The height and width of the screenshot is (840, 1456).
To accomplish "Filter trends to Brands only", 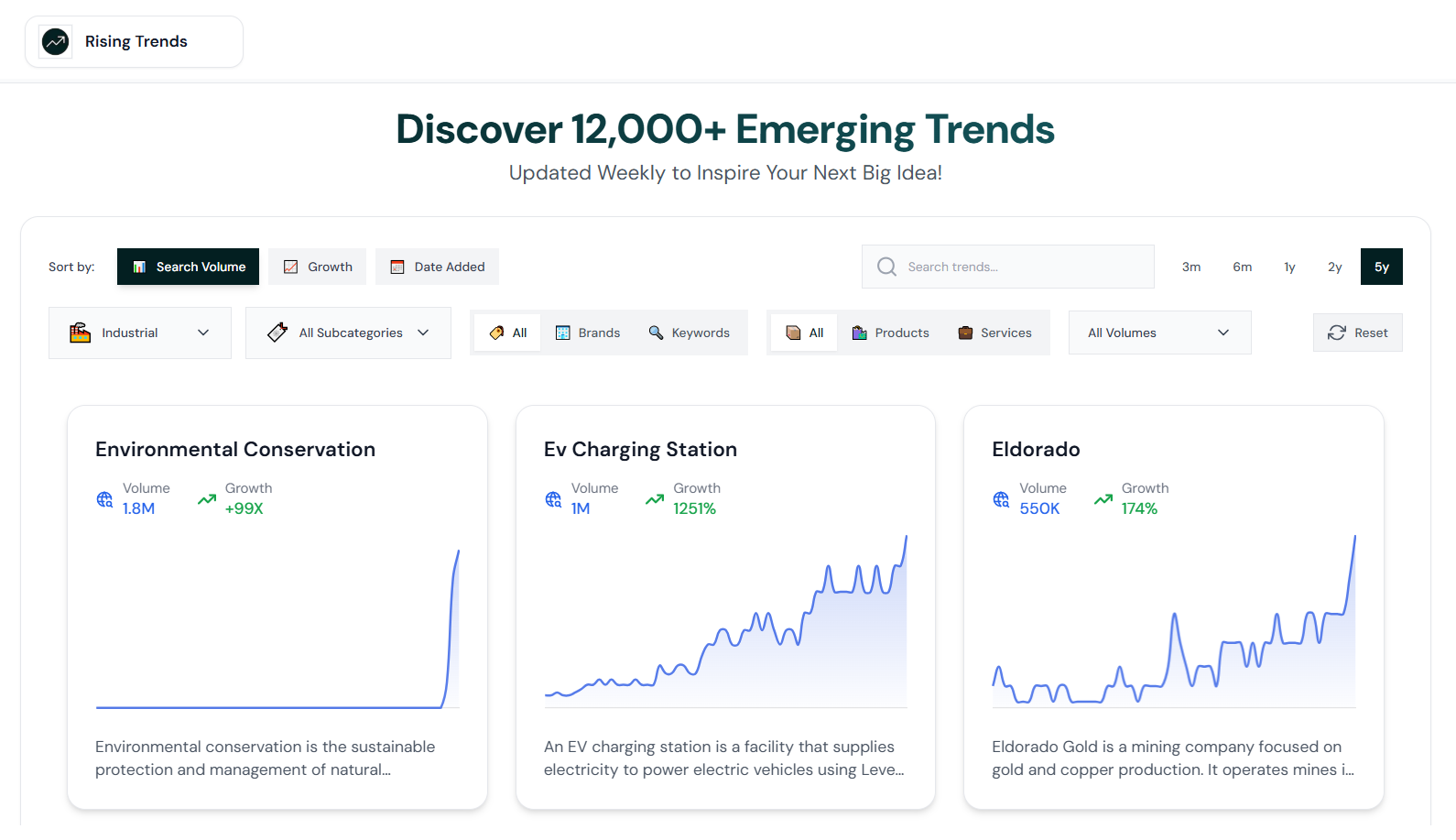I will pos(588,333).
